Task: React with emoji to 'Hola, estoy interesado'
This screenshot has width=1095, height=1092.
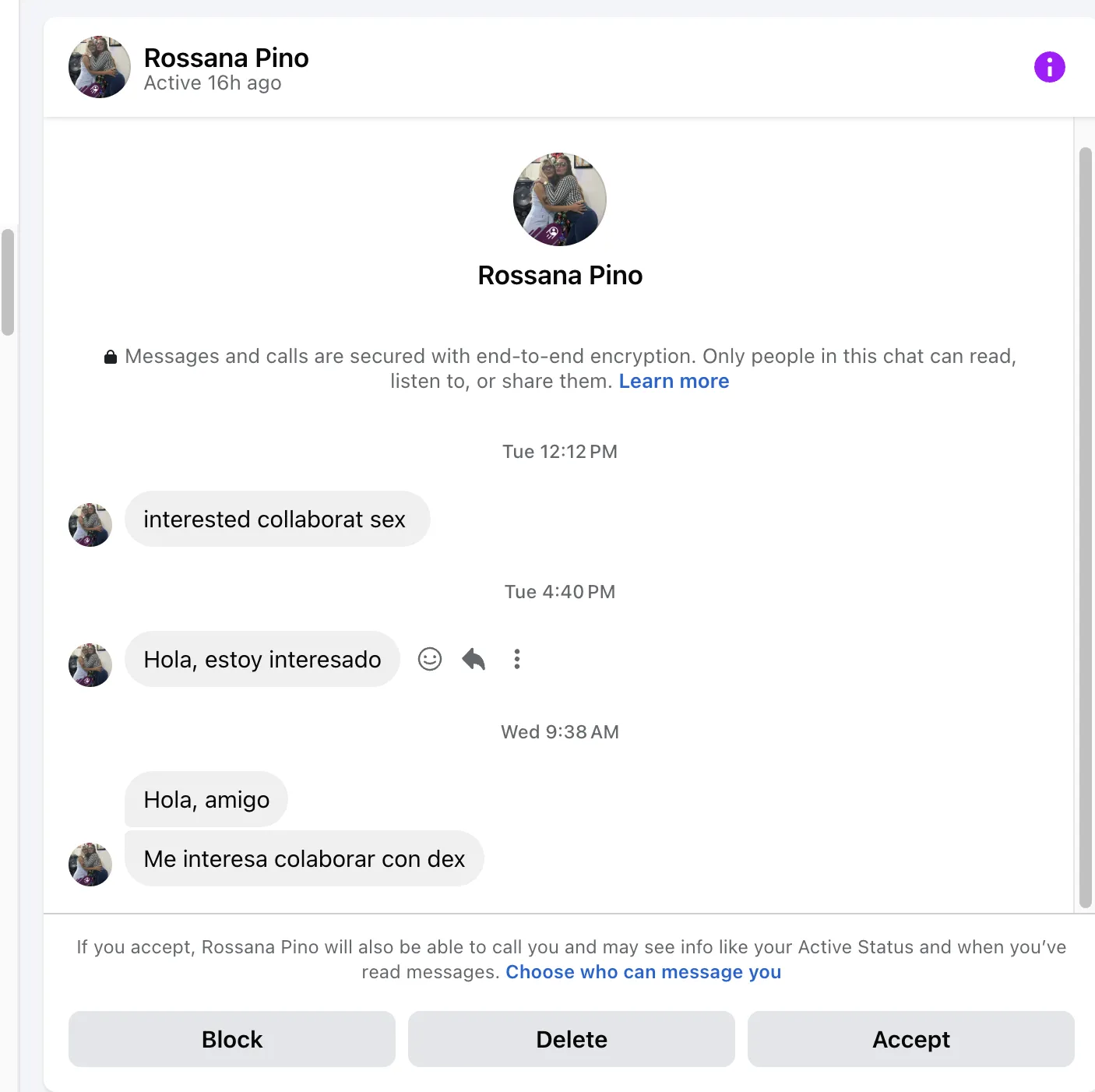Action: 430,659
